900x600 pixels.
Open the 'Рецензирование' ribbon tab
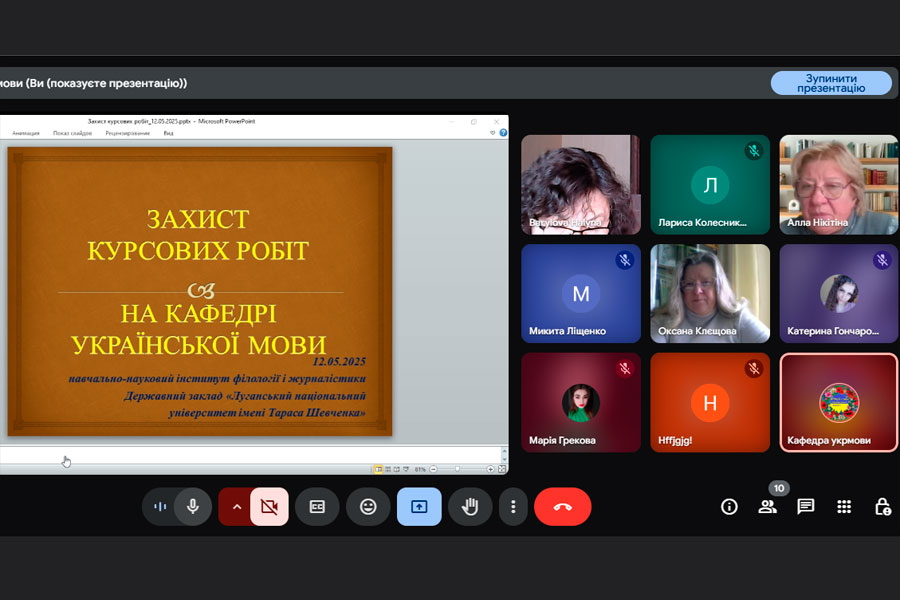pyautogui.click(x=128, y=133)
